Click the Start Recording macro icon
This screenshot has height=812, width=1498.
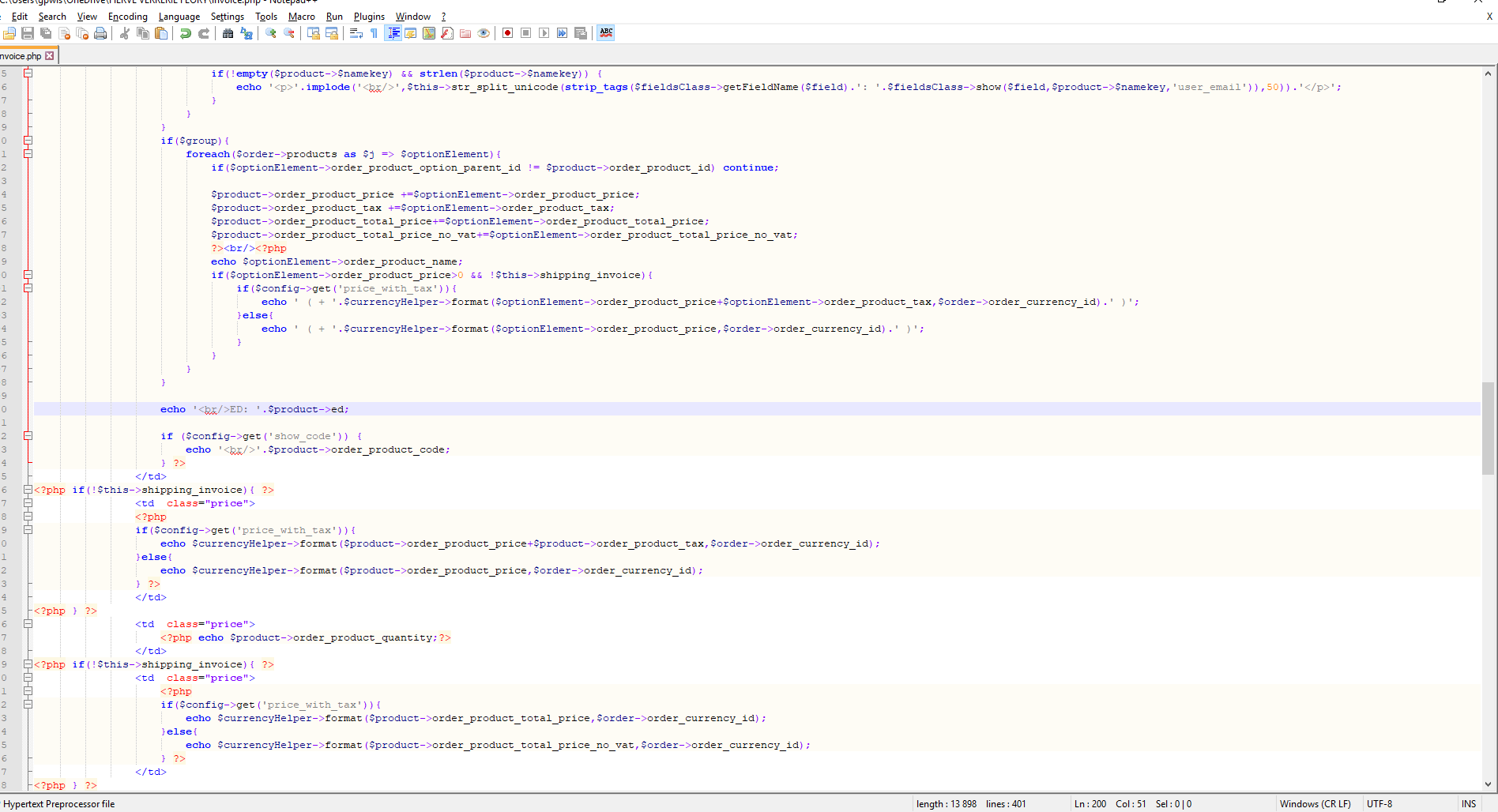[x=507, y=33]
